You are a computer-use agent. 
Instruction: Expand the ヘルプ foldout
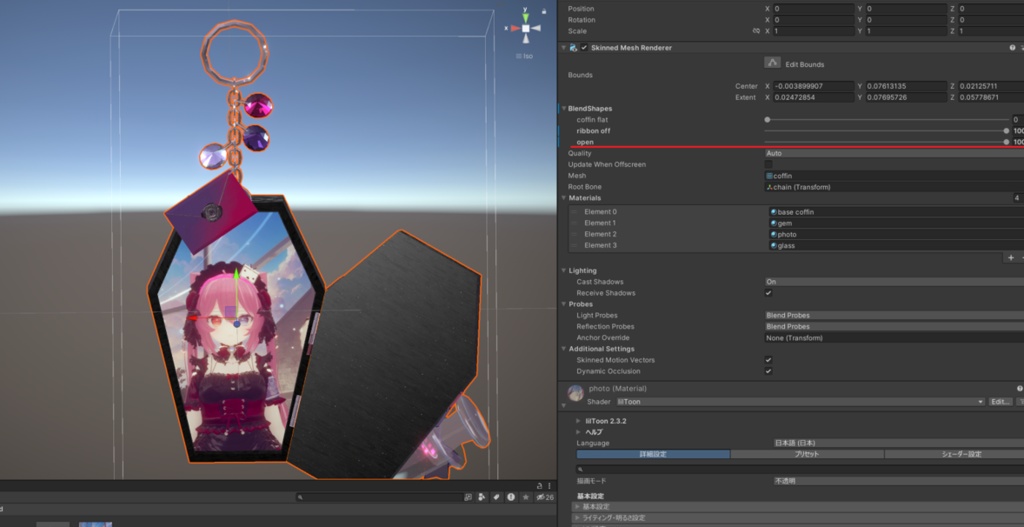pyautogui.click(x=579, y=432)
